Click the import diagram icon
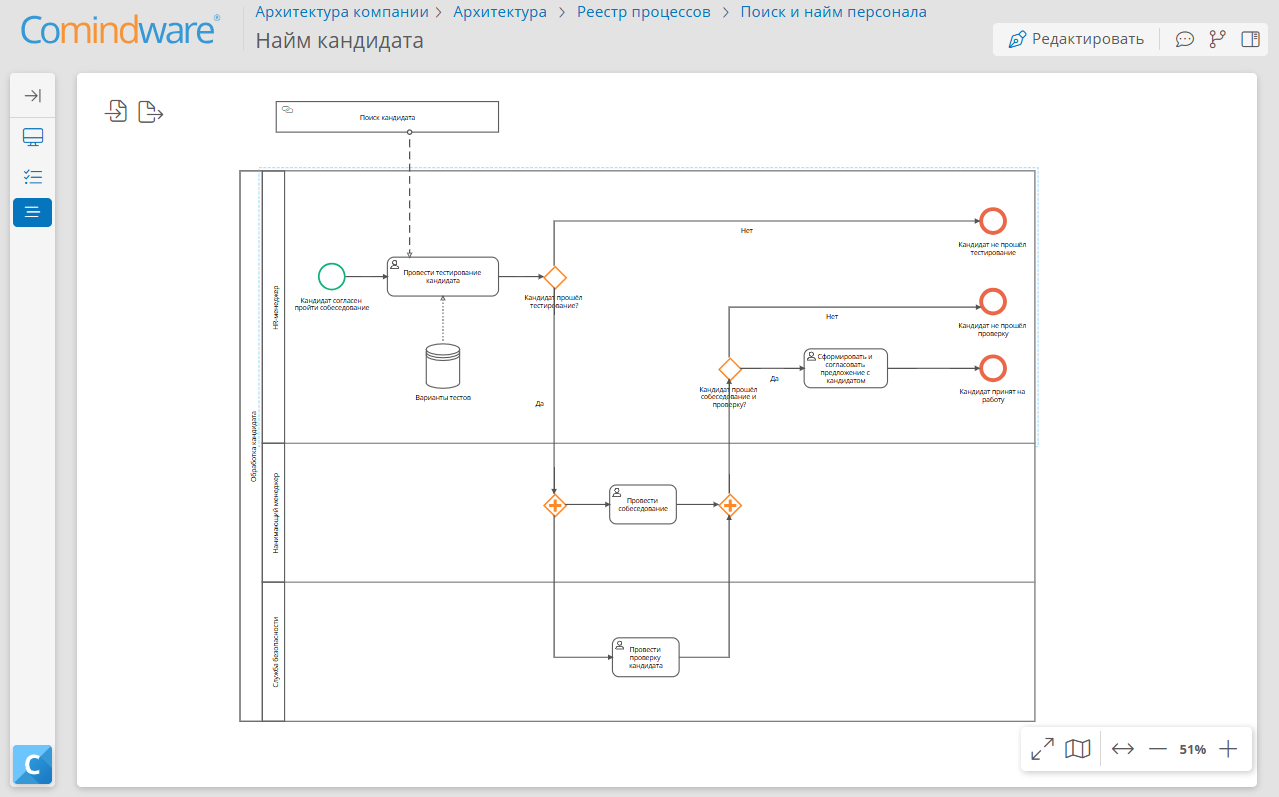 coord(117,111)
